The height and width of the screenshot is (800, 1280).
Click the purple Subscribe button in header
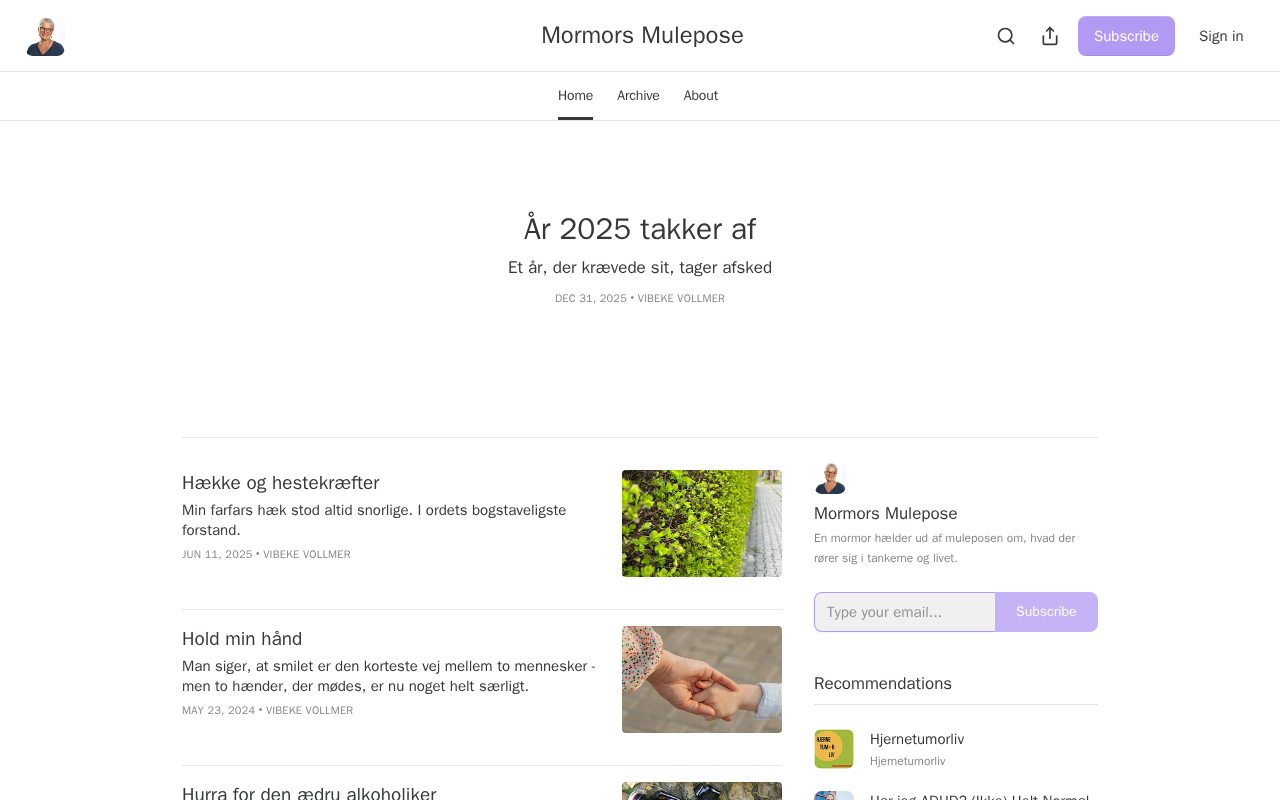1126,36
